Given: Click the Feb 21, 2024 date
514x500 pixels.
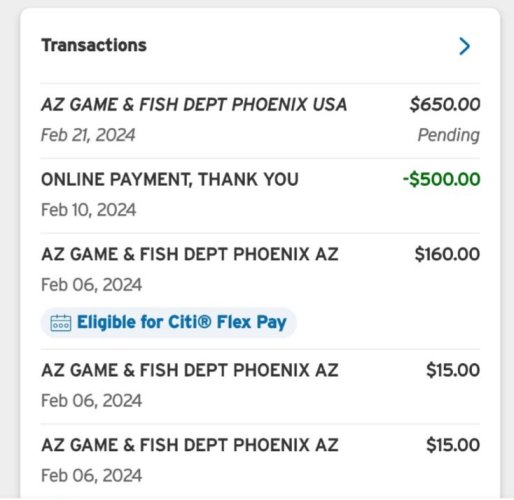Looking at the screenshot, I should pos(88,135).
